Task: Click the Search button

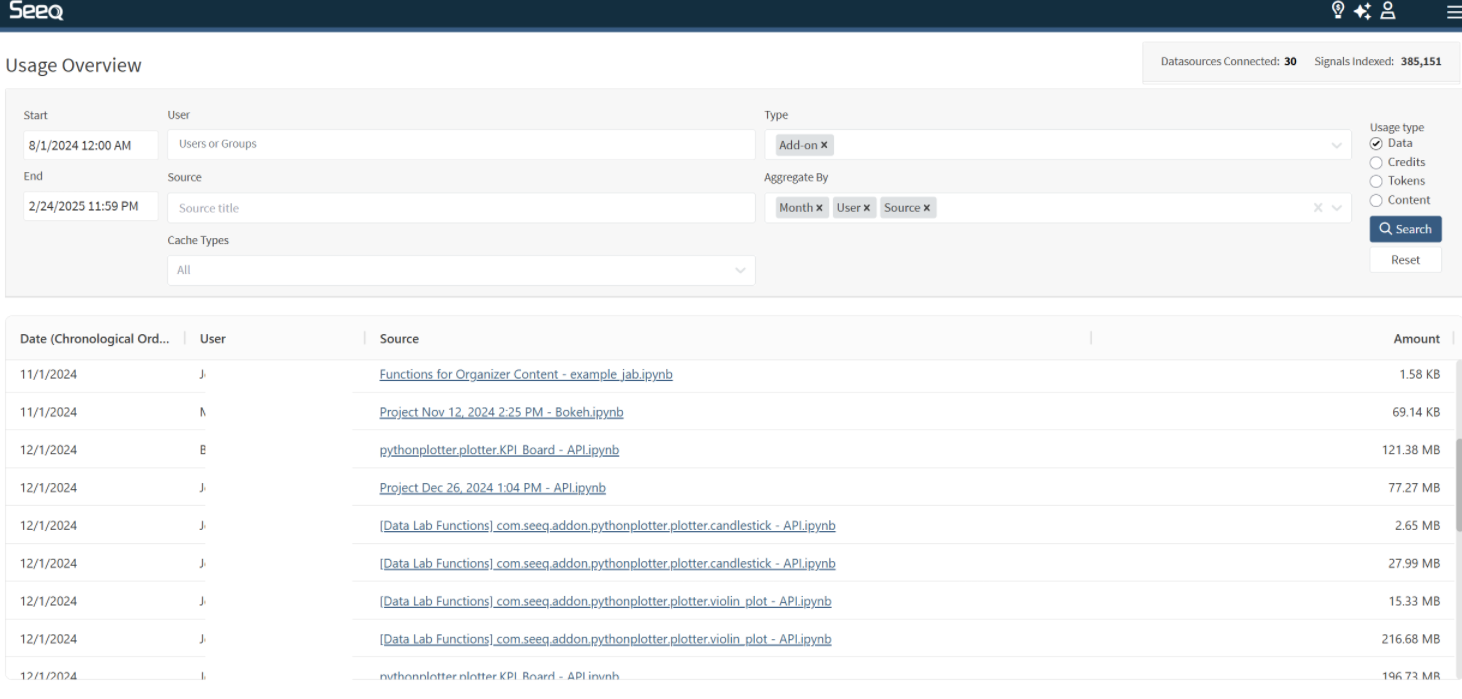Action: 1405,229
